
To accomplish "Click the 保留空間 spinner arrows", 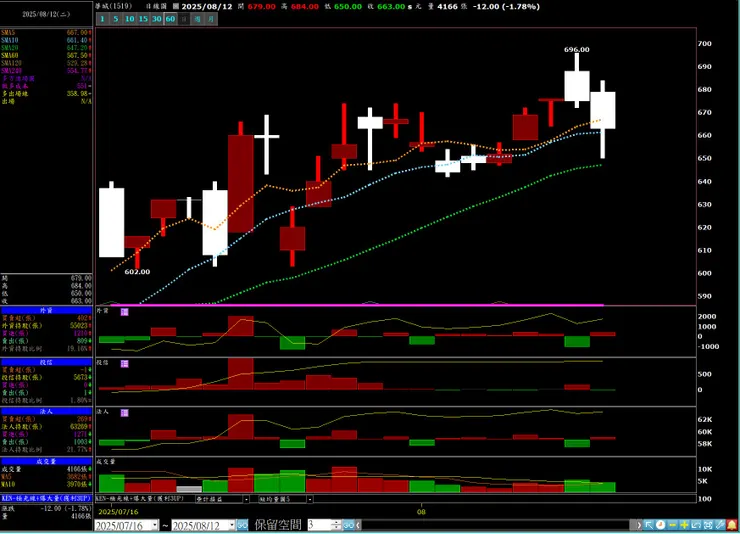I will pyautogui.click(x=336, y=525).
